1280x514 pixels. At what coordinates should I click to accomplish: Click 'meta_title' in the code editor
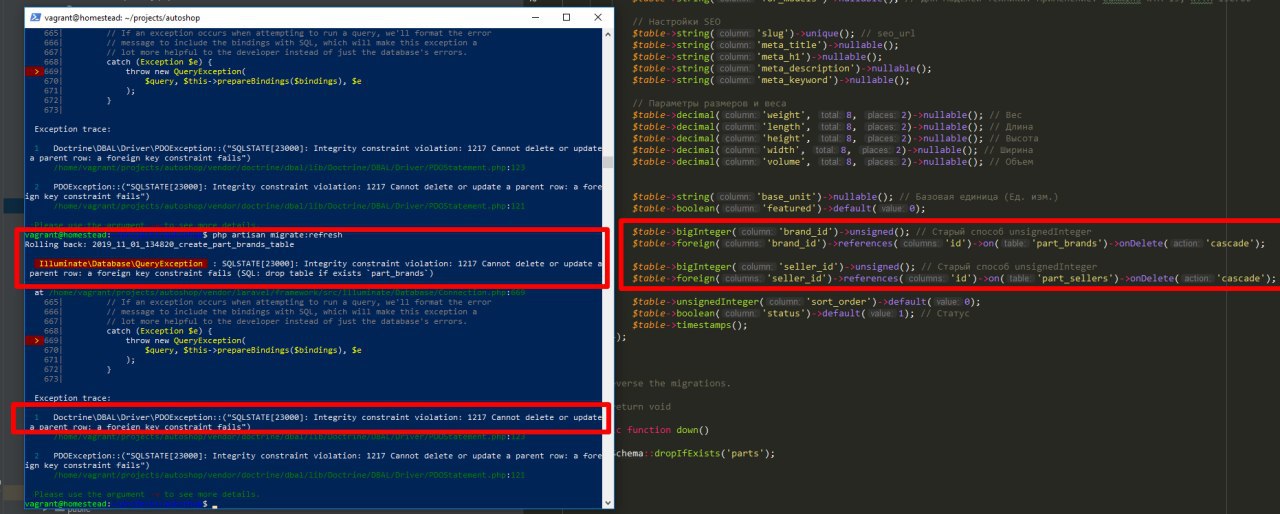(791, 45)
